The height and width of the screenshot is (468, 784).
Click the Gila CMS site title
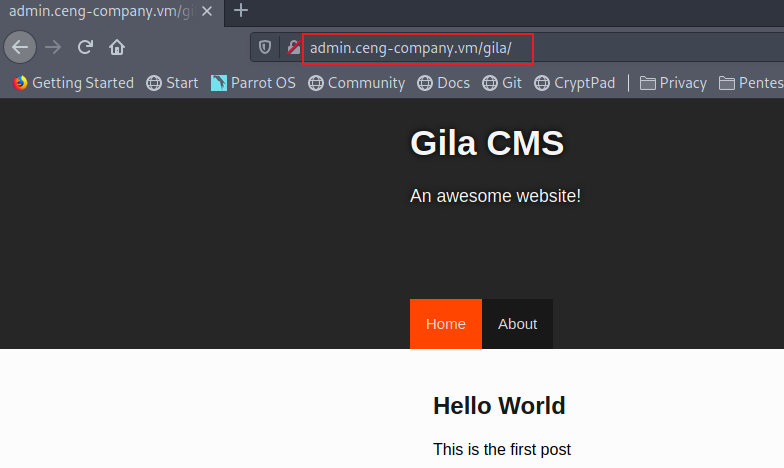click(487, 144)
